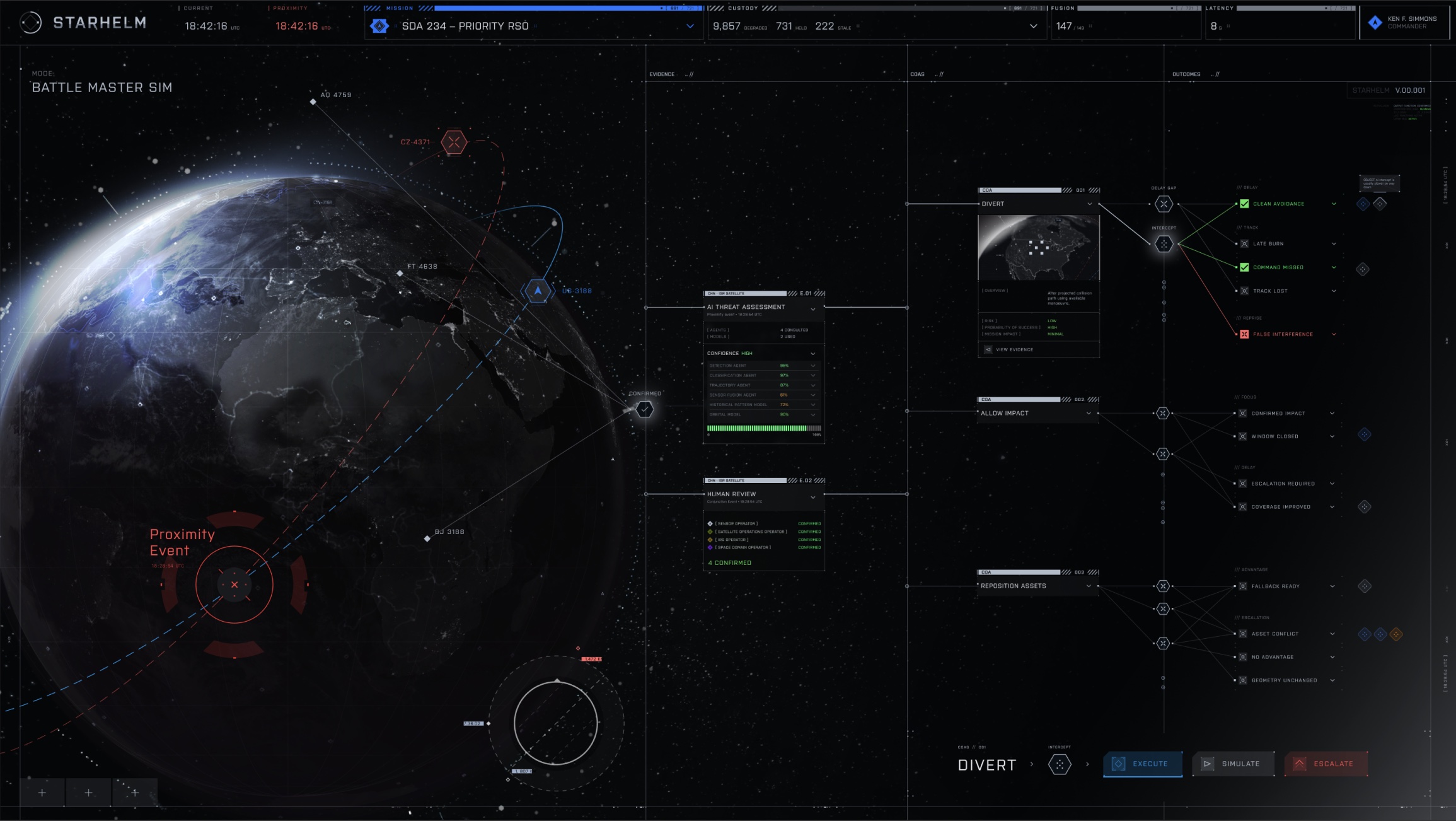Click the Starhelm logo icon
Screen dimensions: 1456x821
coord(31,23)
